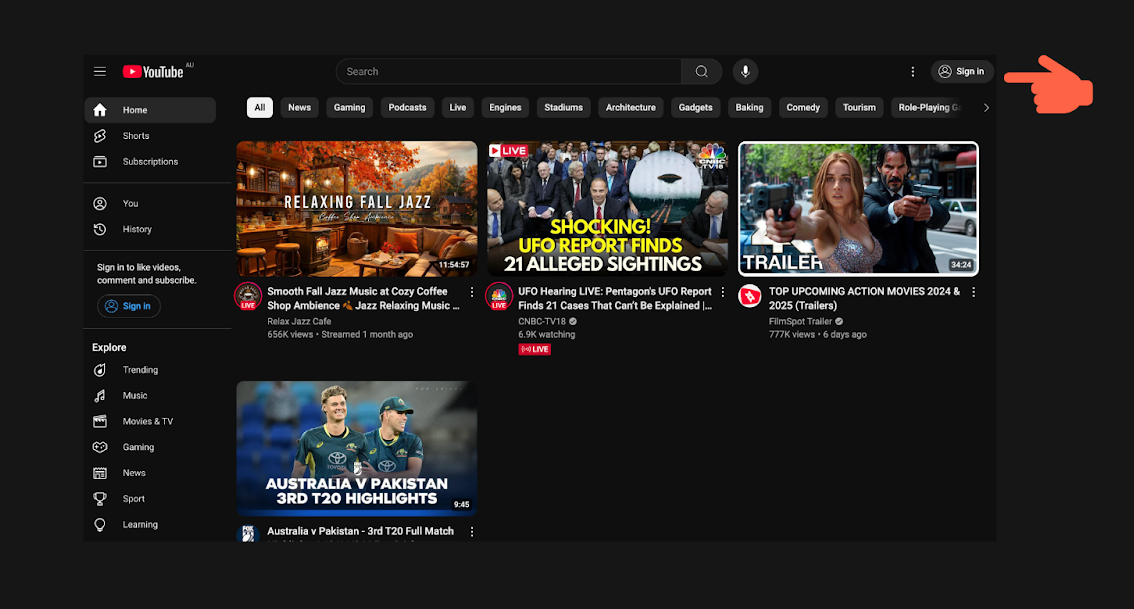Switch to the Comedy category tab
1134x609 pixels.
point(803,107)
